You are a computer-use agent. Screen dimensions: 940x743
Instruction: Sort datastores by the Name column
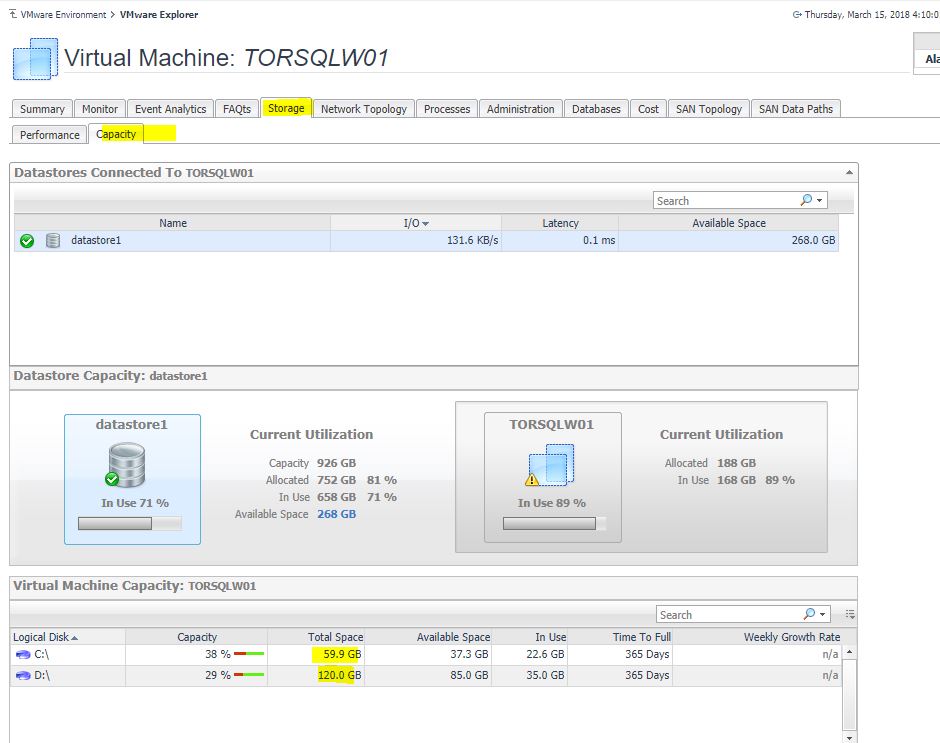point(173,223)
